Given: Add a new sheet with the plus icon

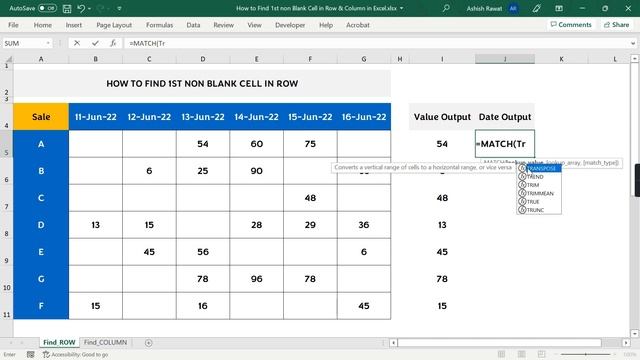Looking at the screenshot, I should pos(149,343).
